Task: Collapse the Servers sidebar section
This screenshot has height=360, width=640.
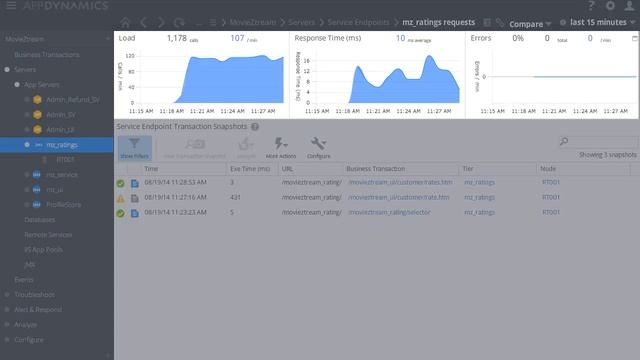Action: (7, 70)
